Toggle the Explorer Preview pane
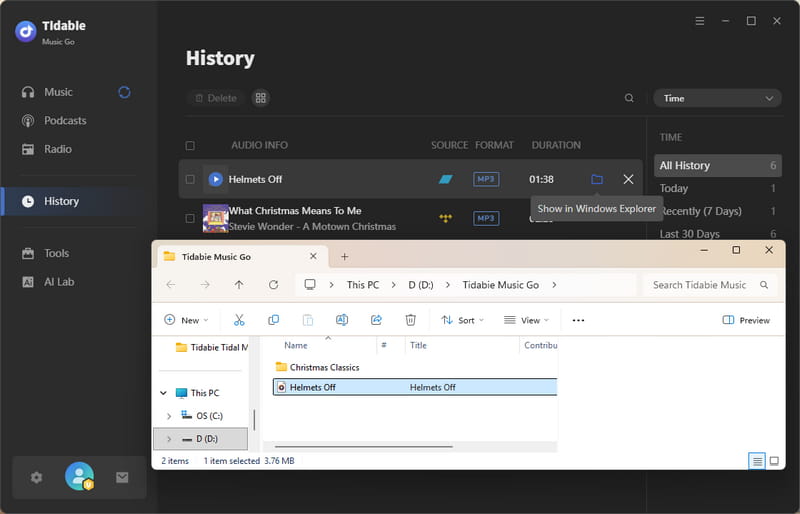Image resolution: width=800 pixels, height=514 pixels. 746,320
